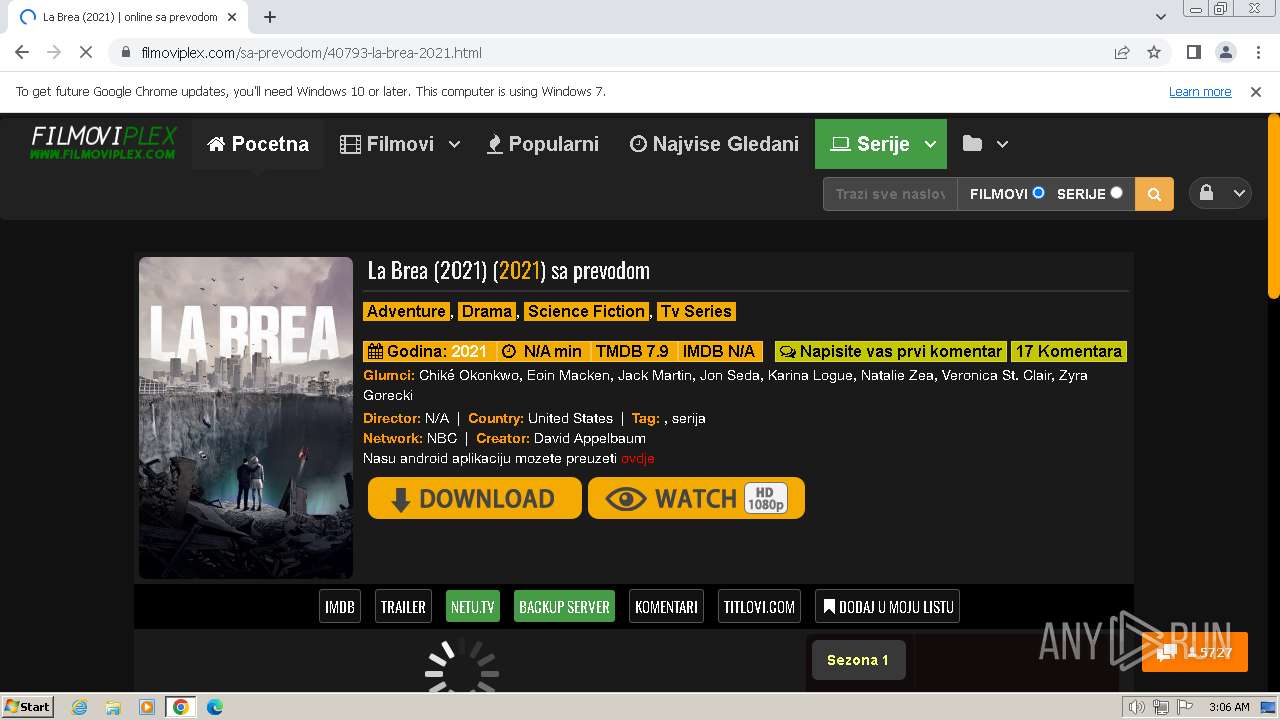Viewport: 1280px width, 720px height.
Task: Open the Adventure genre tag
Action: coord(406,311)
